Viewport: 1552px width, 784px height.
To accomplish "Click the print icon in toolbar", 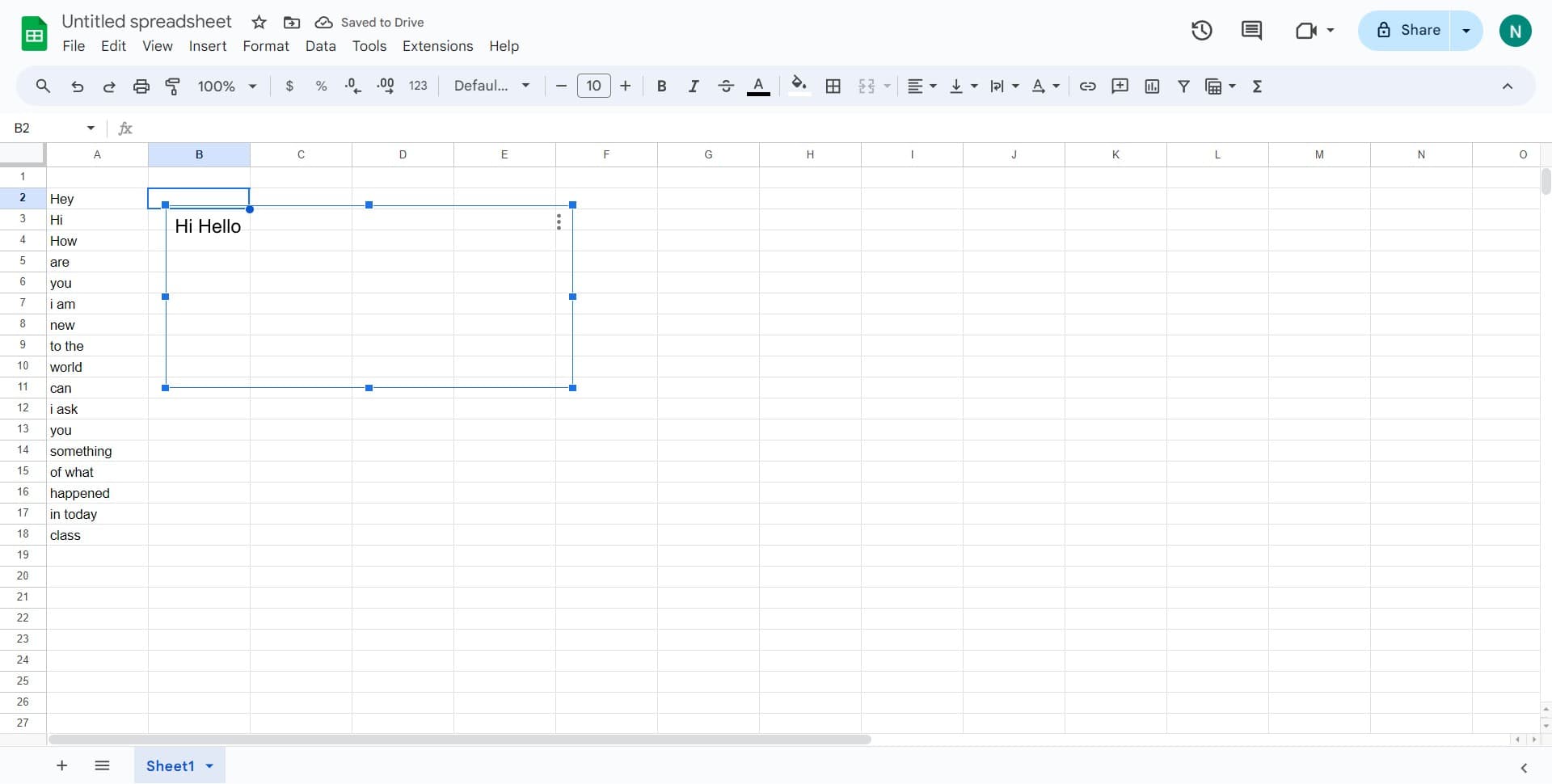I will pos(141,86).
